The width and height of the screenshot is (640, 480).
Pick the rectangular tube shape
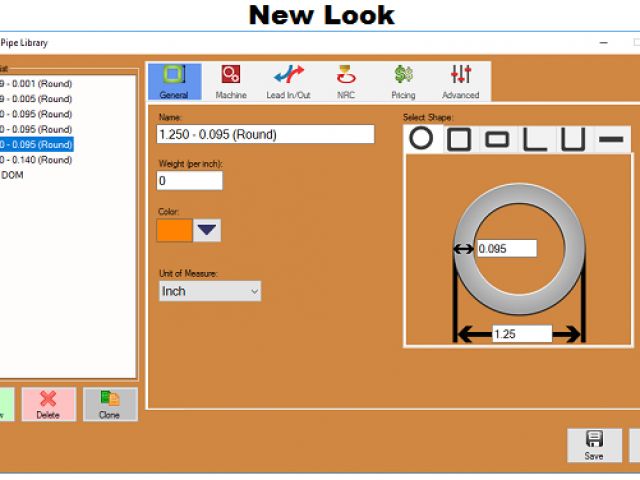497,139
